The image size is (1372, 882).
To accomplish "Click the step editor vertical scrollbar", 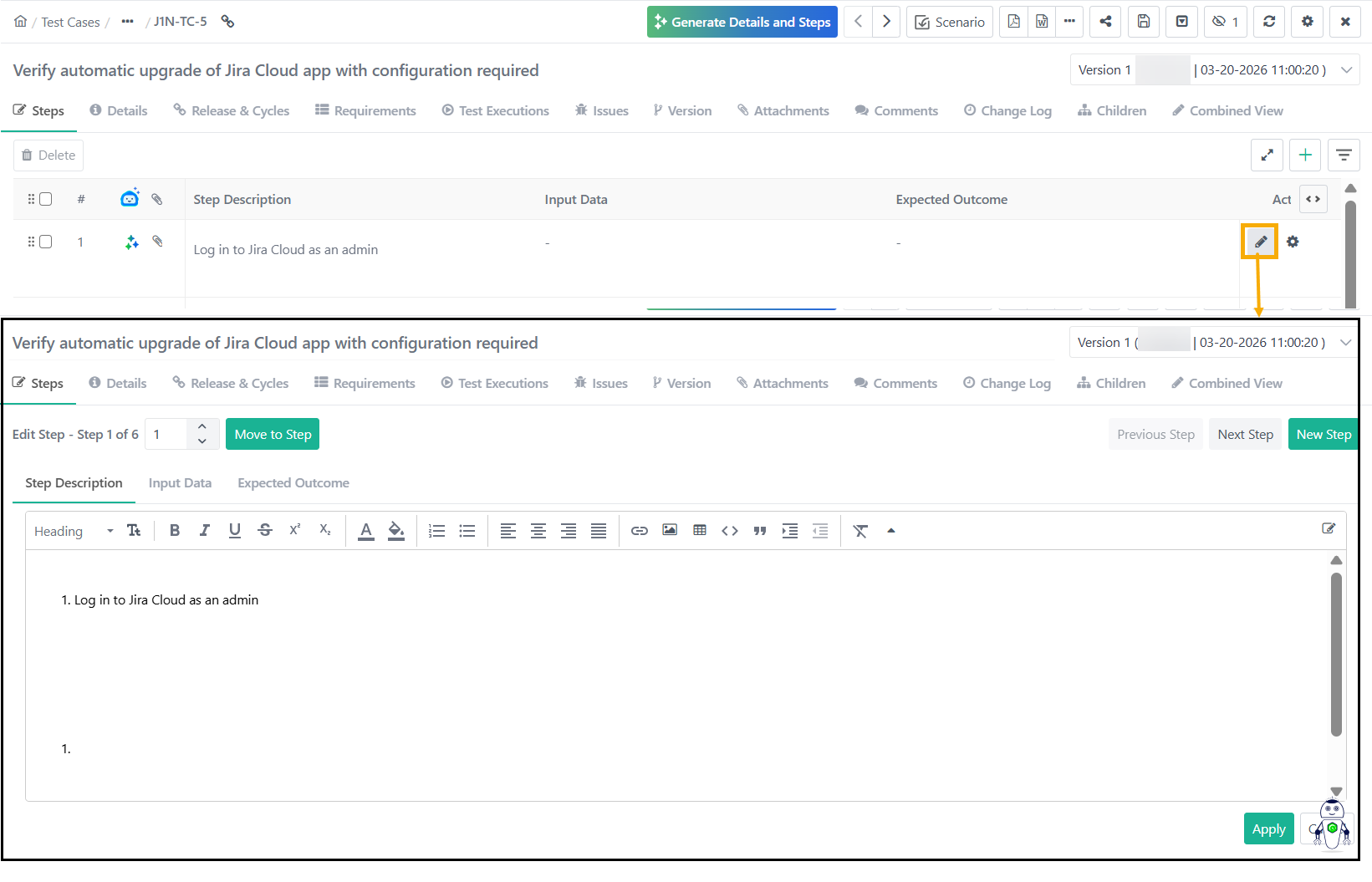I will pos(1336,655).
